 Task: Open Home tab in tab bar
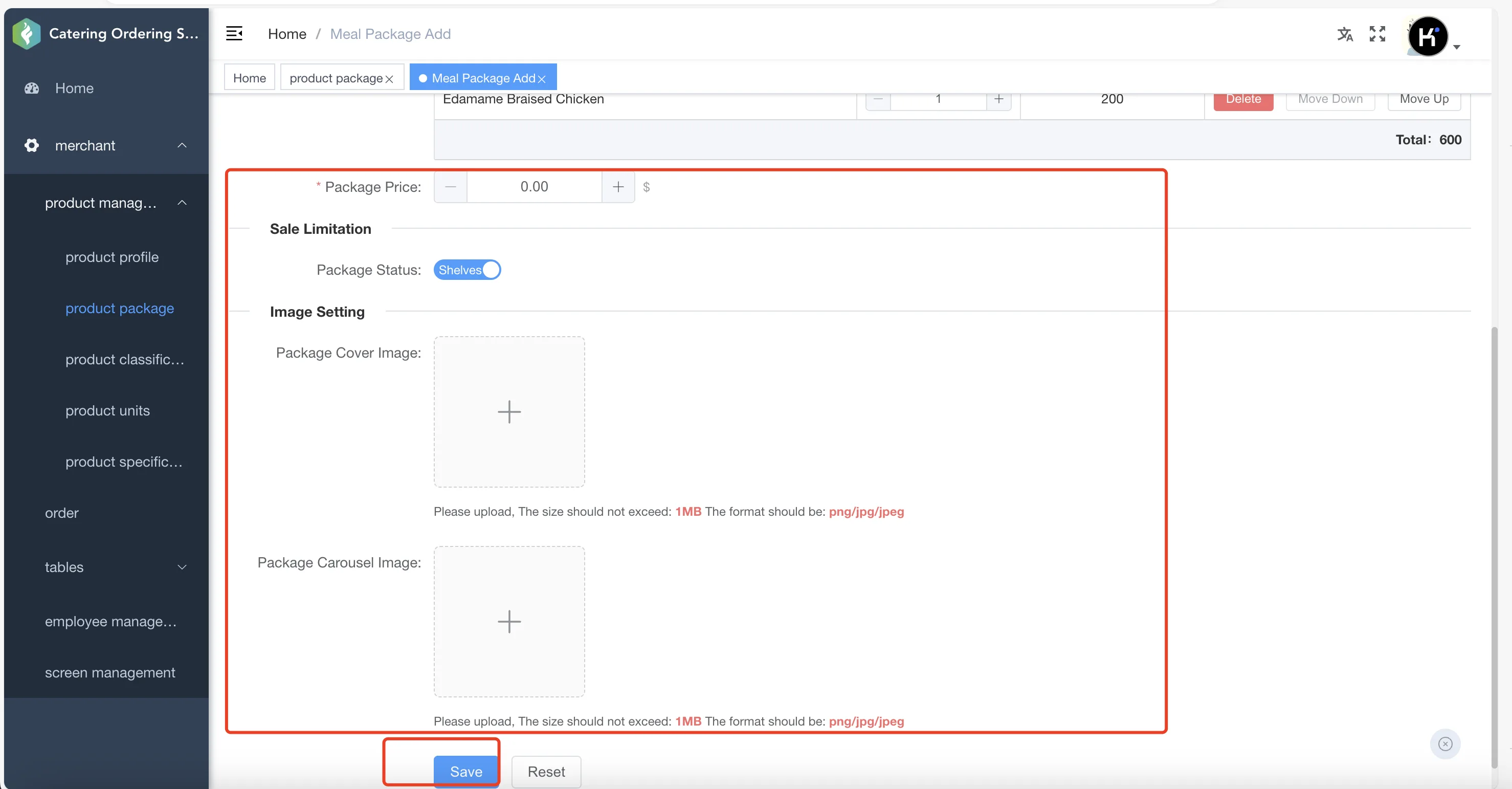[250, 78]
